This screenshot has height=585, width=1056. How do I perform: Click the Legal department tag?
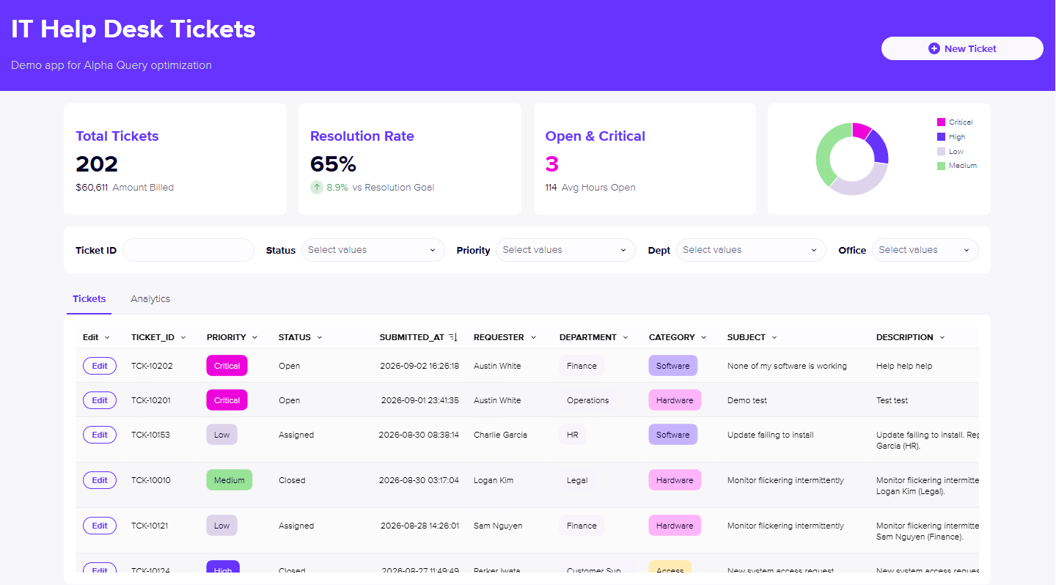[x=577, y=480]
